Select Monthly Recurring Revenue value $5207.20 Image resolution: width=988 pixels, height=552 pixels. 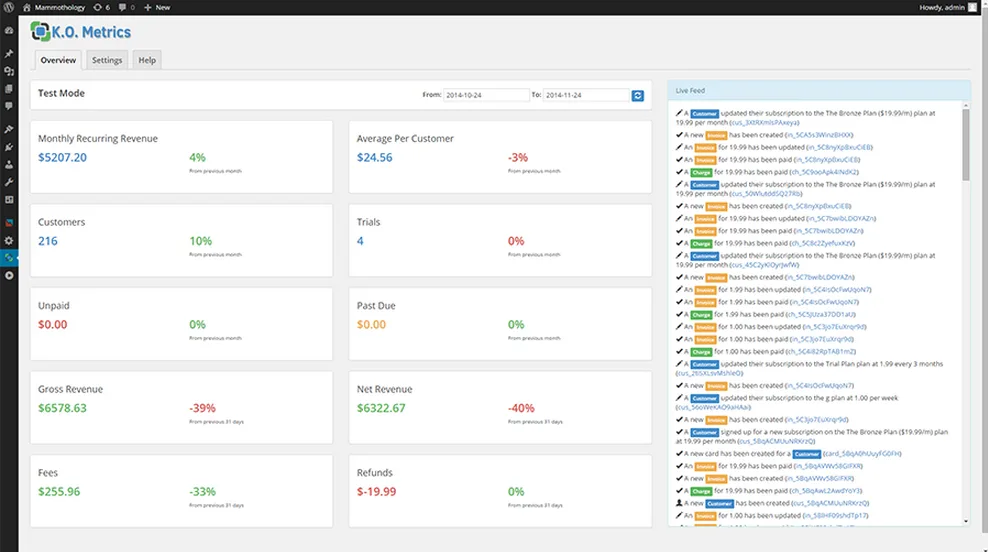coord(62,158)
